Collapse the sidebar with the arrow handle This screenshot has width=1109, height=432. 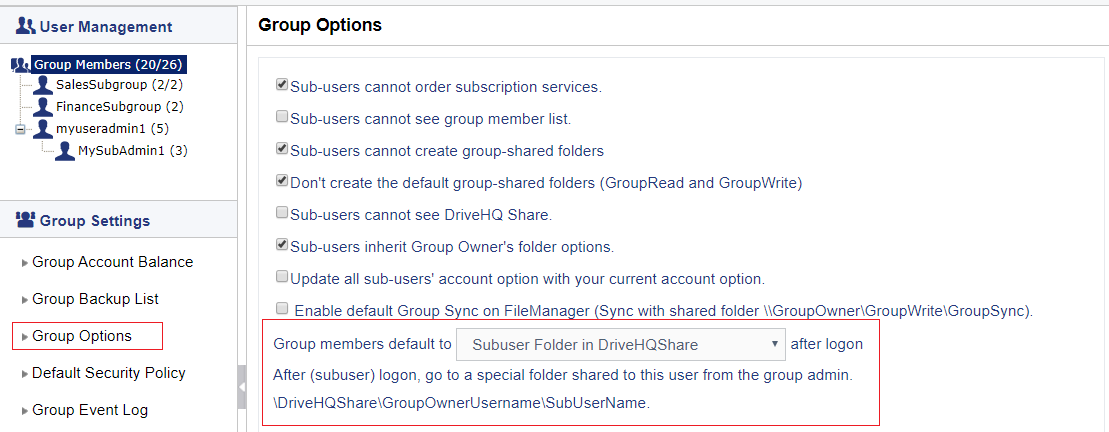tap(242, 387)
